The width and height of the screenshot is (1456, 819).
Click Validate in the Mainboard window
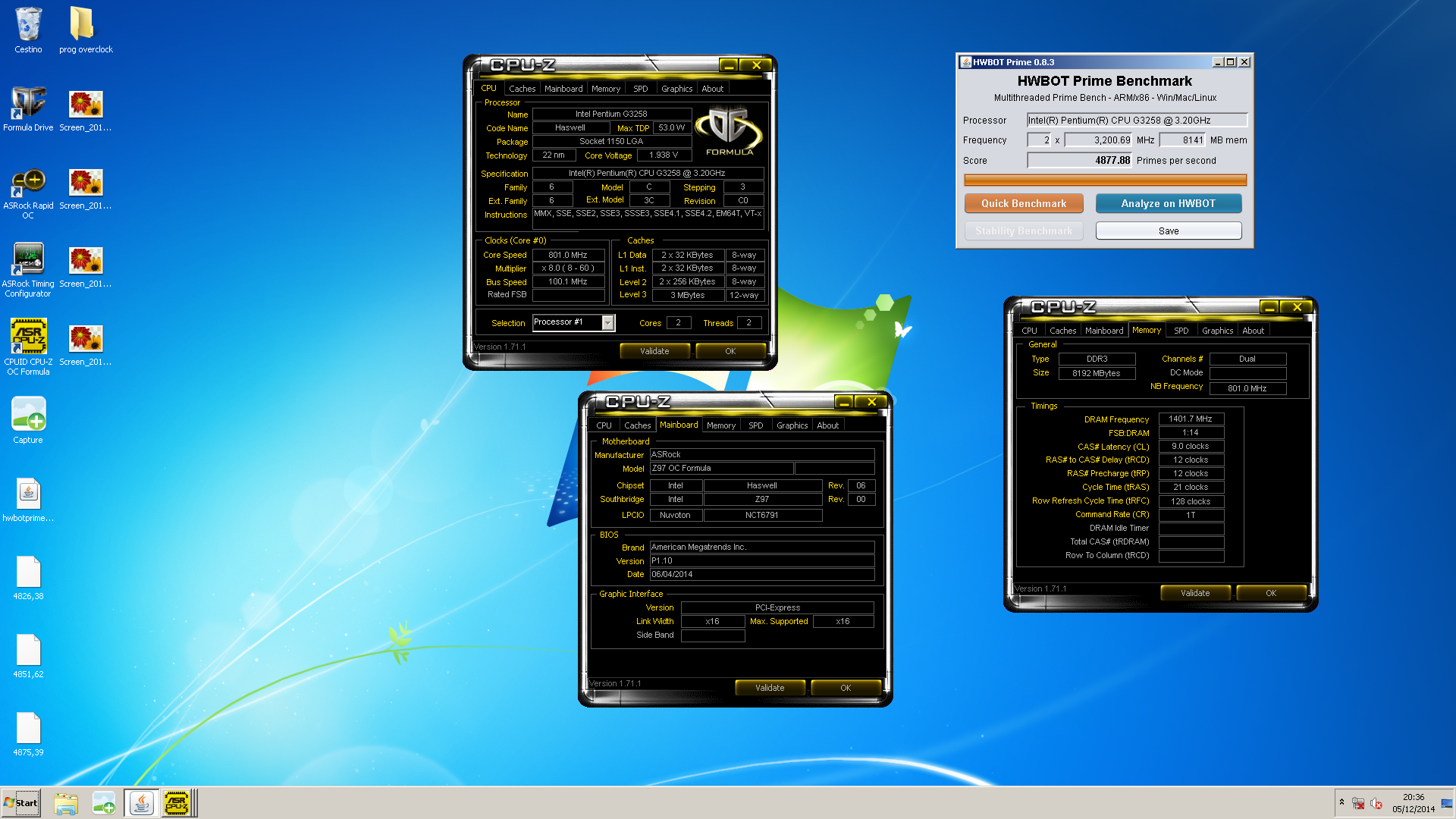(x=770, y=688)
